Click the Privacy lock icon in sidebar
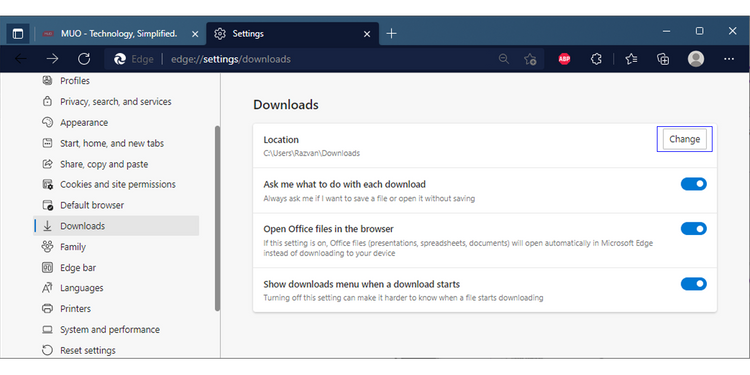750x375 pixels. pos(47,101)
